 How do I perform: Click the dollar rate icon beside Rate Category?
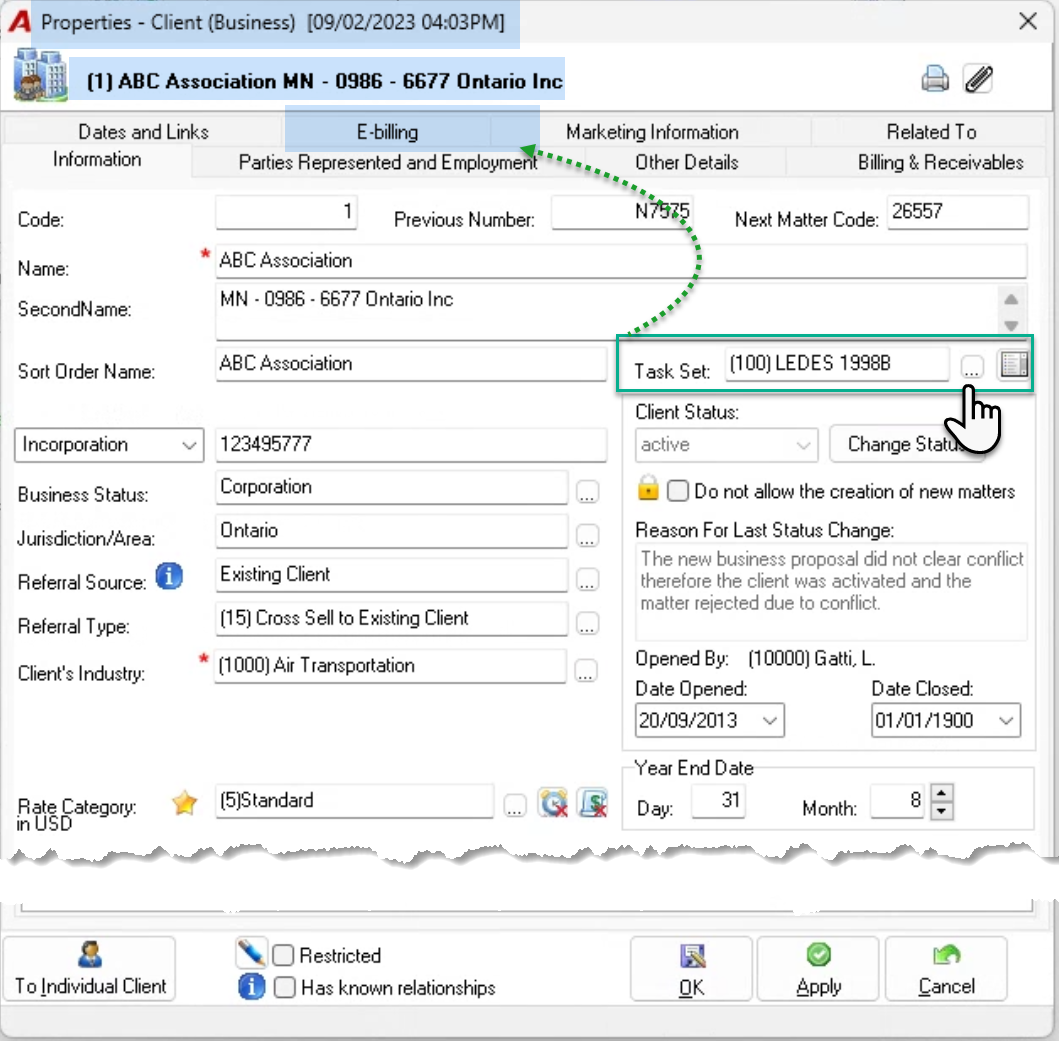593,802
